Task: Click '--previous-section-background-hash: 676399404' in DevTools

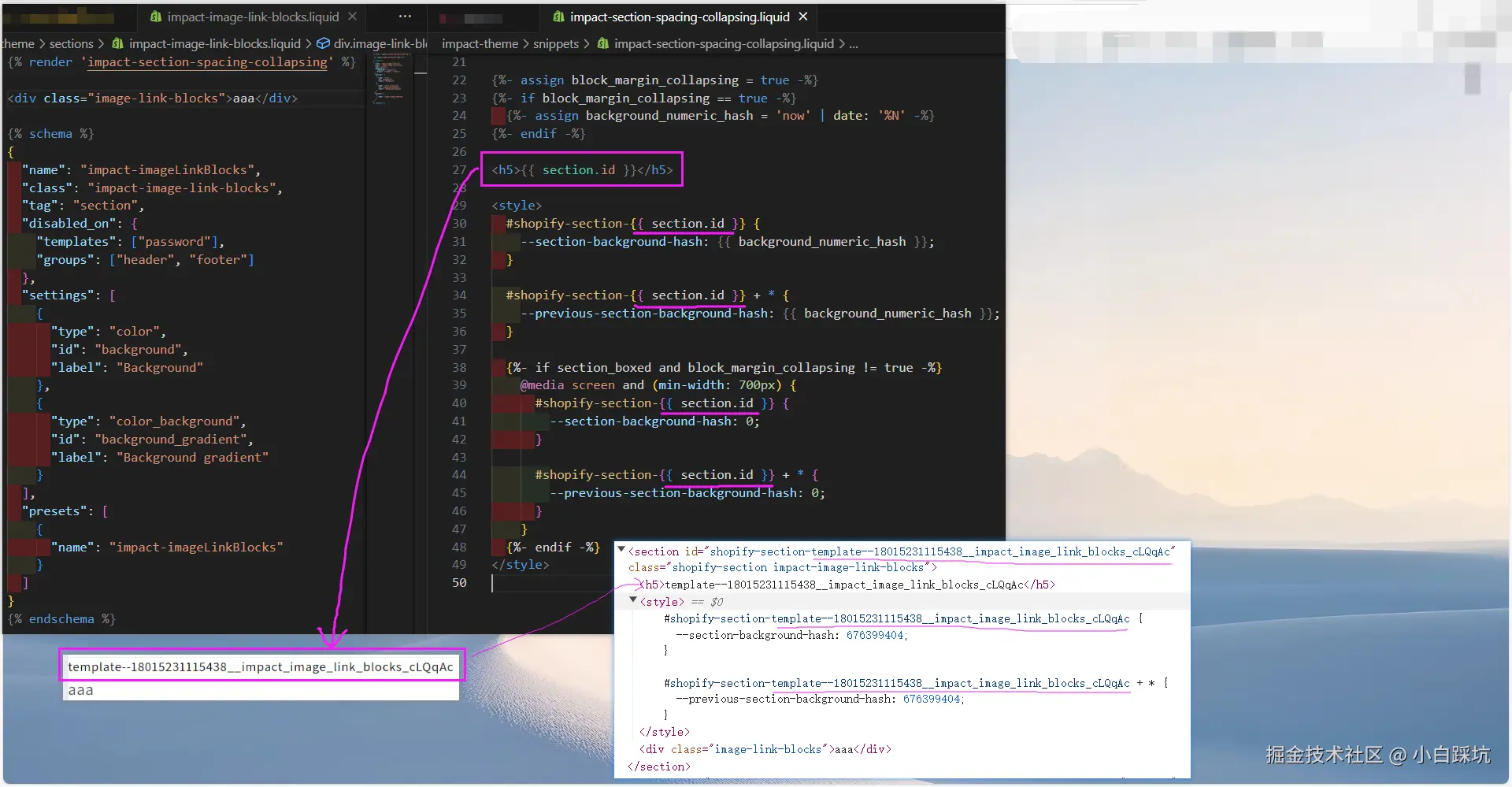Action: click(820, 699)
